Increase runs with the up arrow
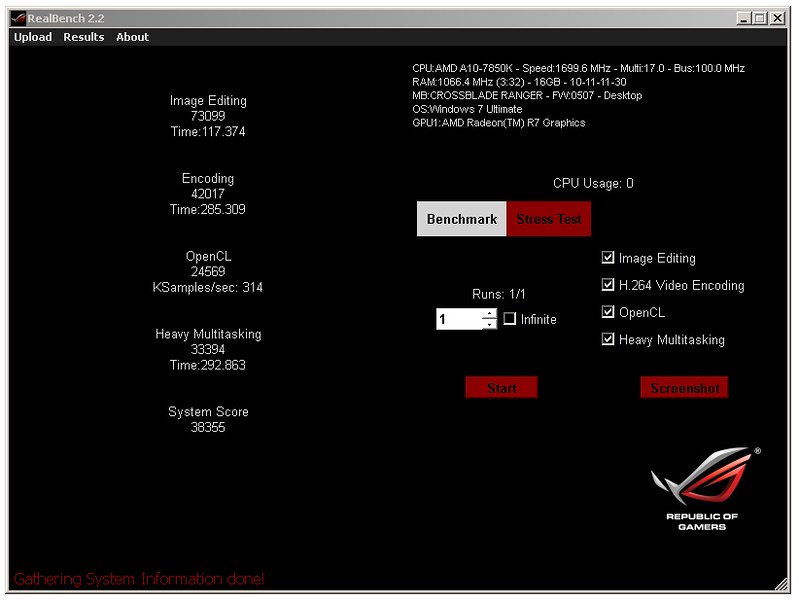The image size is (799, 601). (x=489, y=314)
